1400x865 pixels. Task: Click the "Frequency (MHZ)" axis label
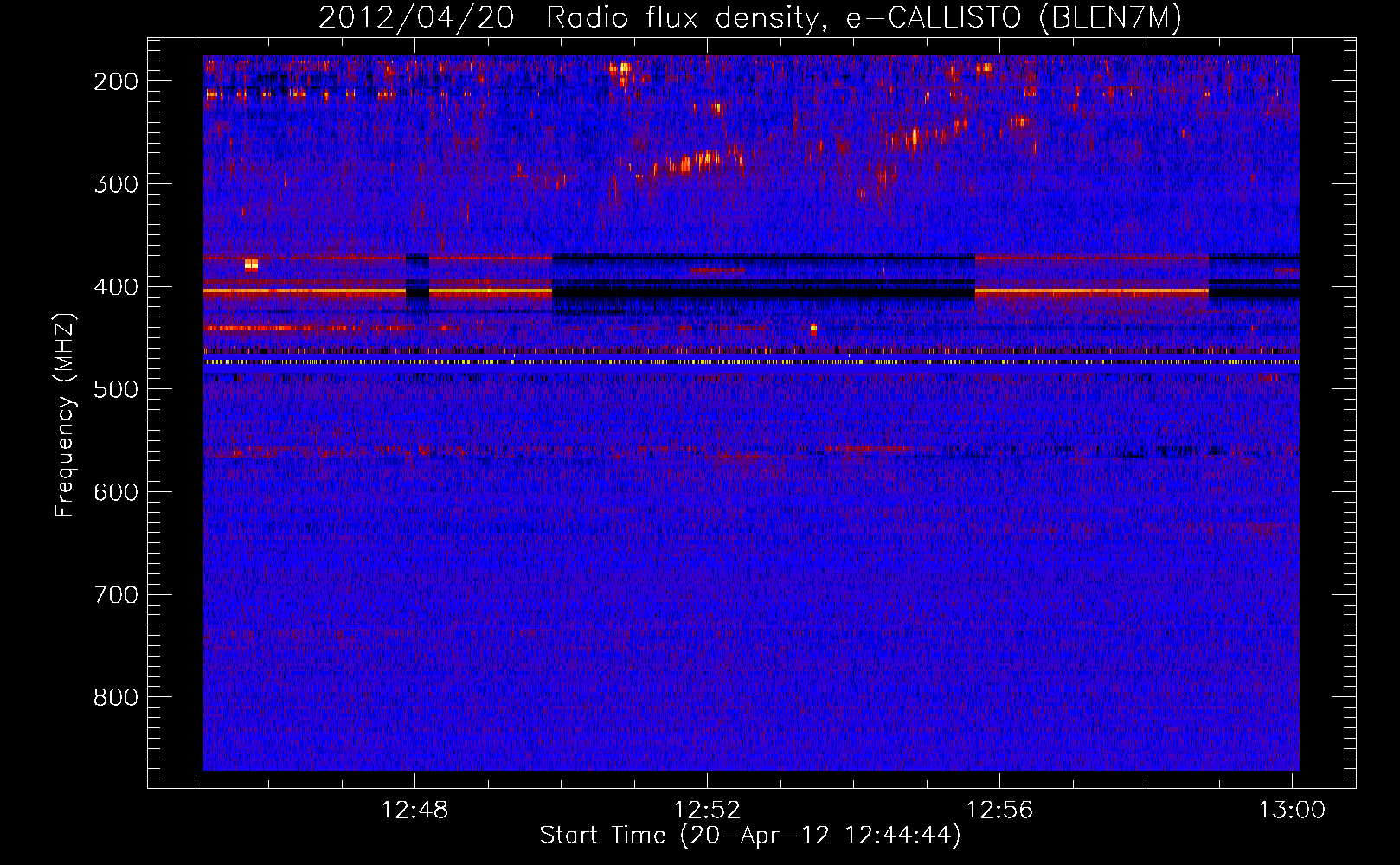(65, 414)
